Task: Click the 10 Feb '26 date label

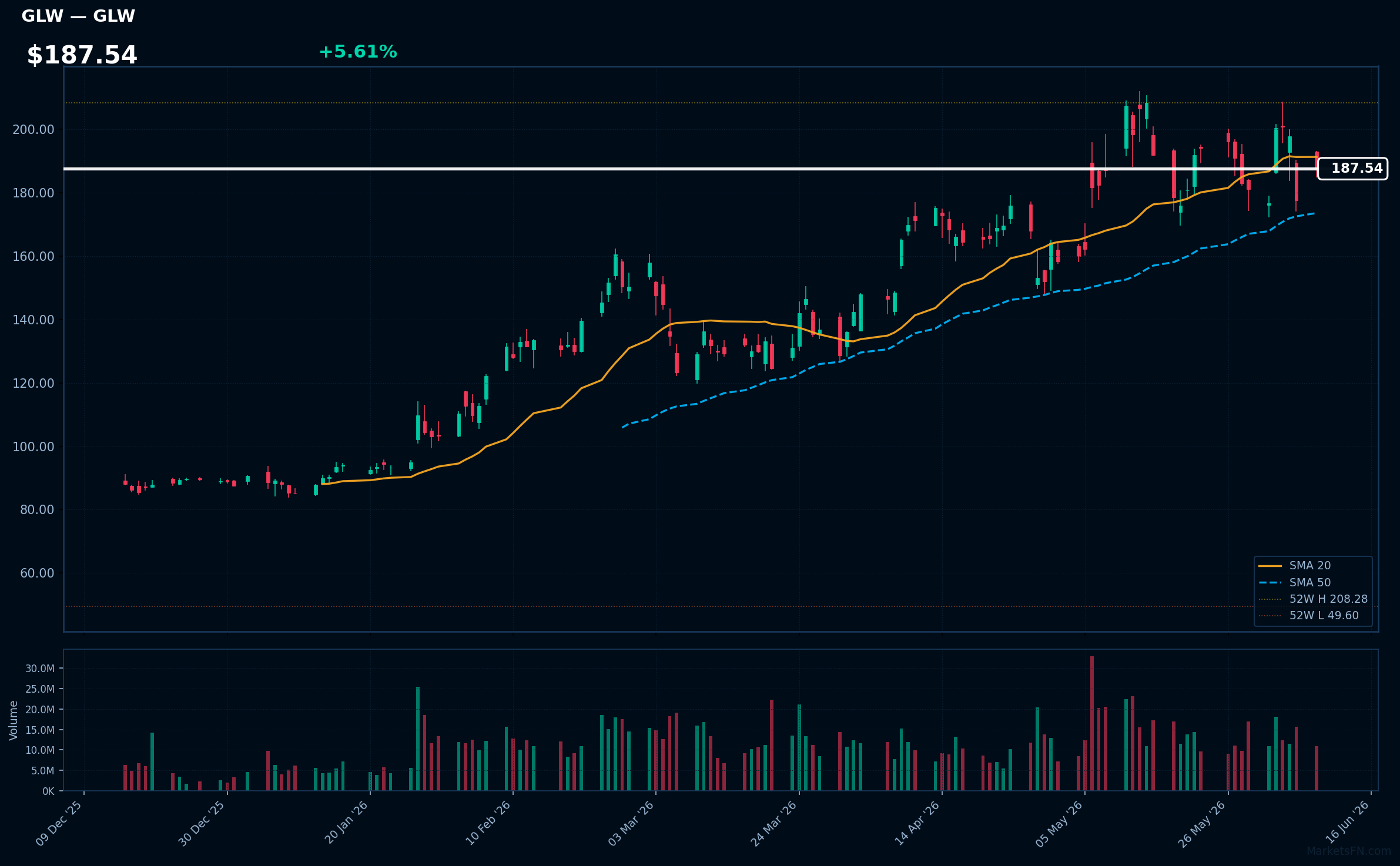Action: pos(488,823)
